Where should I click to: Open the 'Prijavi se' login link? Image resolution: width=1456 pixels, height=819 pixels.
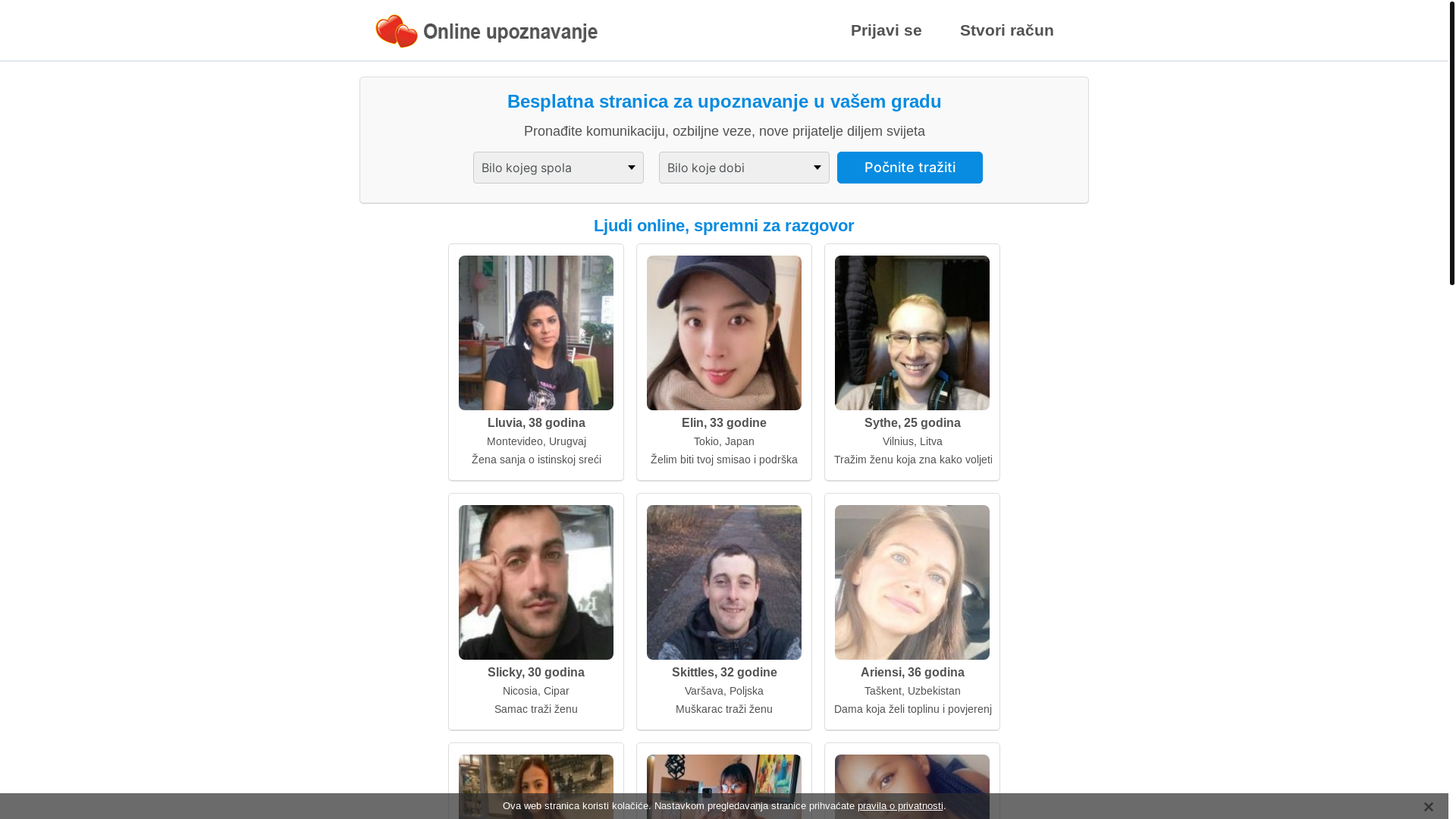tap(886, 30)
